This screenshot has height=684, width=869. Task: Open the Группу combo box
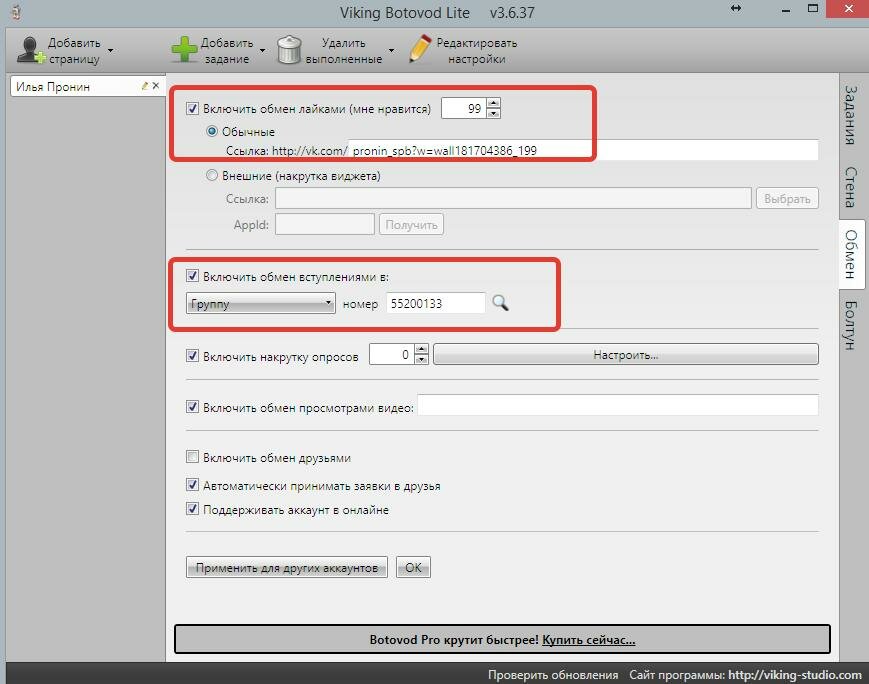click(260, 303)
